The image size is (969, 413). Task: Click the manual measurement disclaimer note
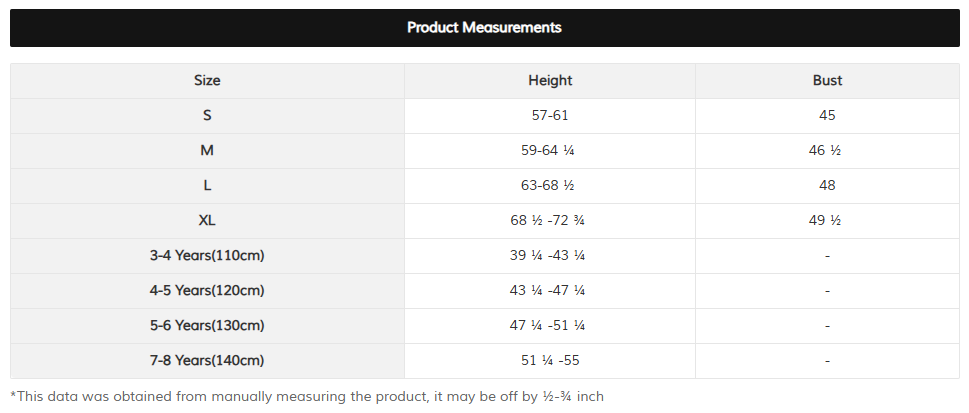pos(307,396)
